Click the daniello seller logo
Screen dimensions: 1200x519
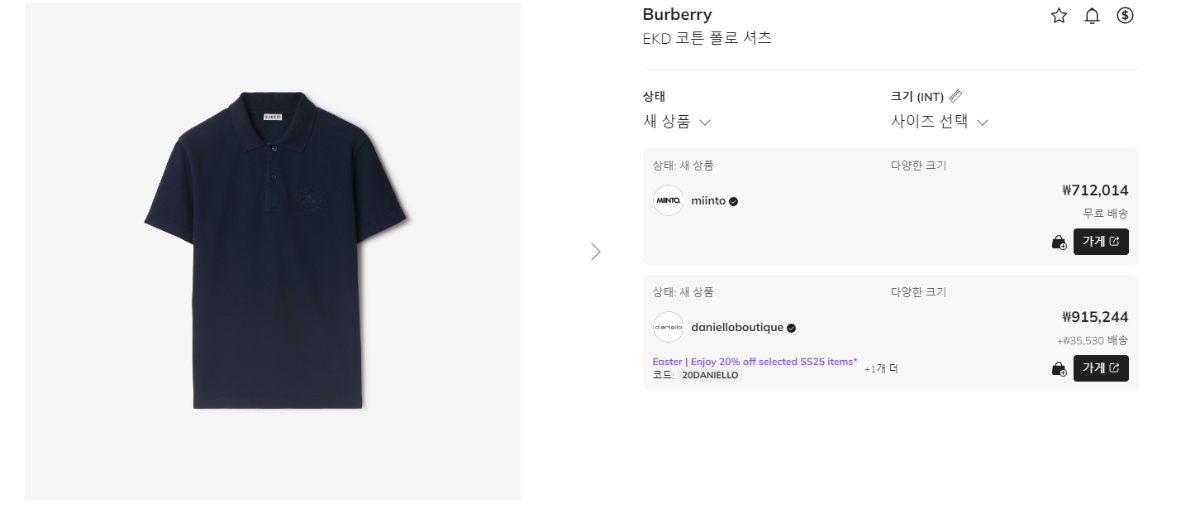pos(668,327)
